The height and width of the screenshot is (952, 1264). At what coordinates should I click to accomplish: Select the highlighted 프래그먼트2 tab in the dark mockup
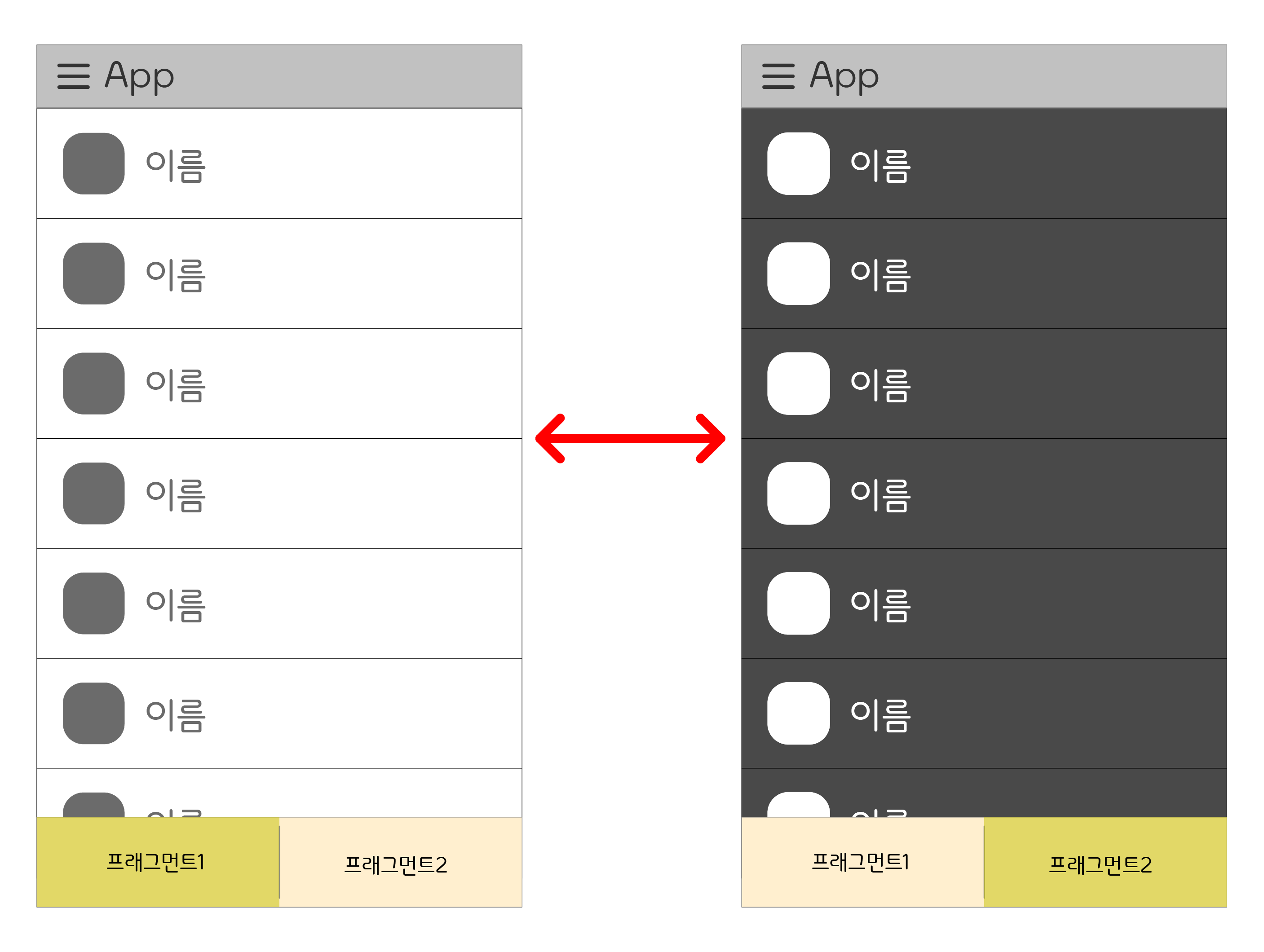[x=1105, y=862]
